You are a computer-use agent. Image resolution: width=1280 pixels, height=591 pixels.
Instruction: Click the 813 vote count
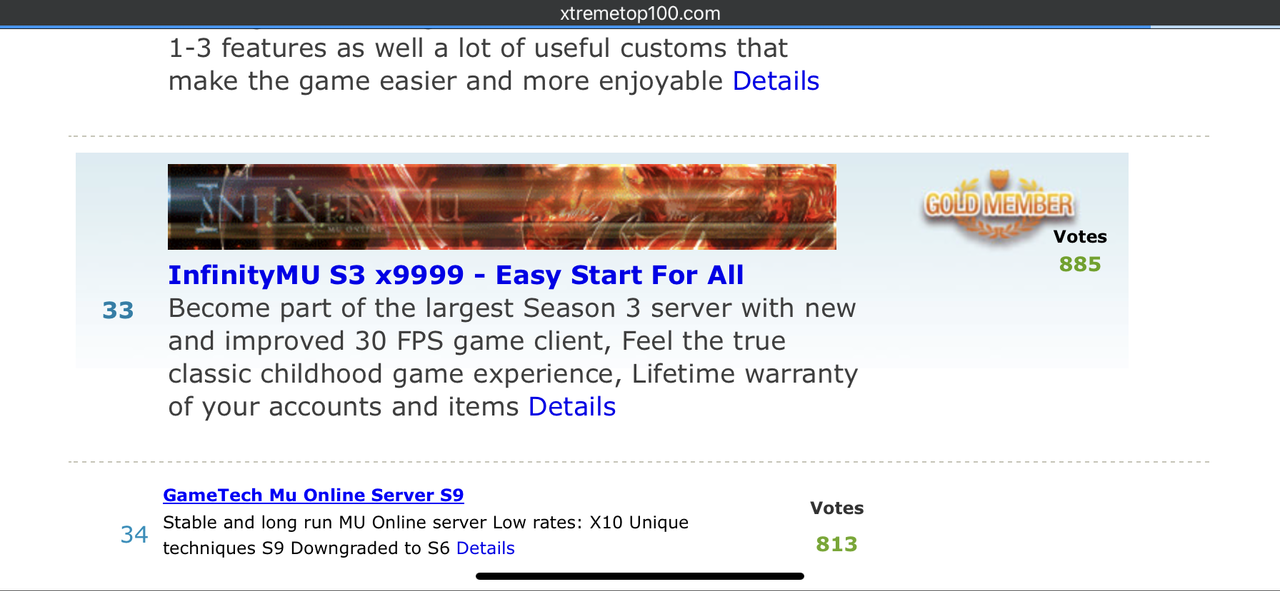(837, 544)
